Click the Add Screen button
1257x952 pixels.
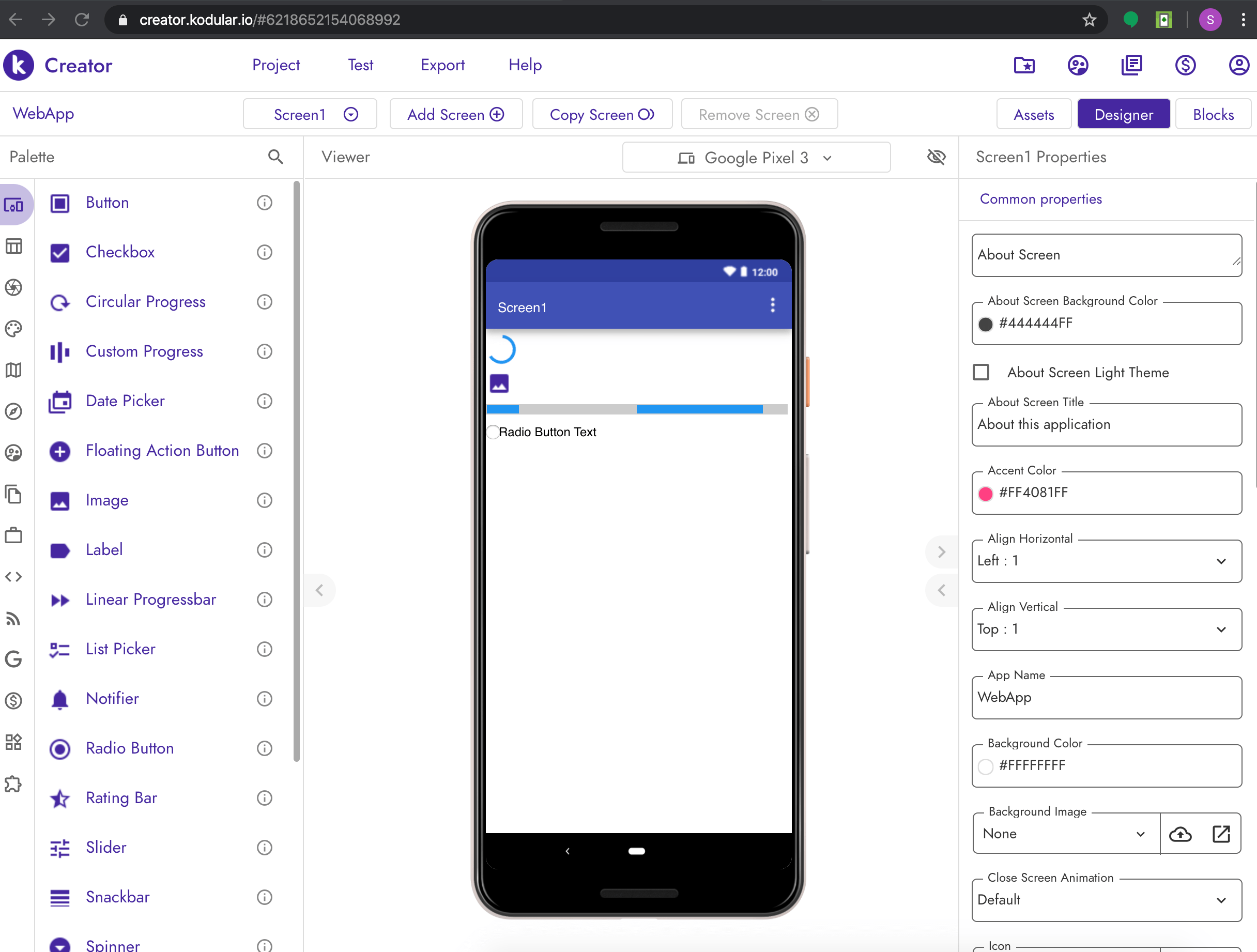(456, 114)
